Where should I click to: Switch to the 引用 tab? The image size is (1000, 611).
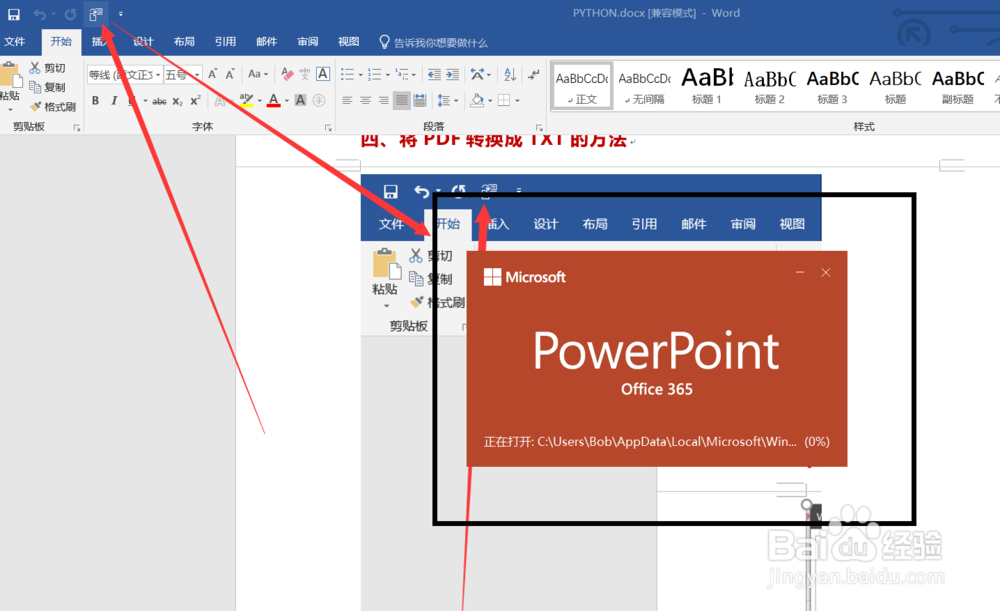[x=225, y=42]
